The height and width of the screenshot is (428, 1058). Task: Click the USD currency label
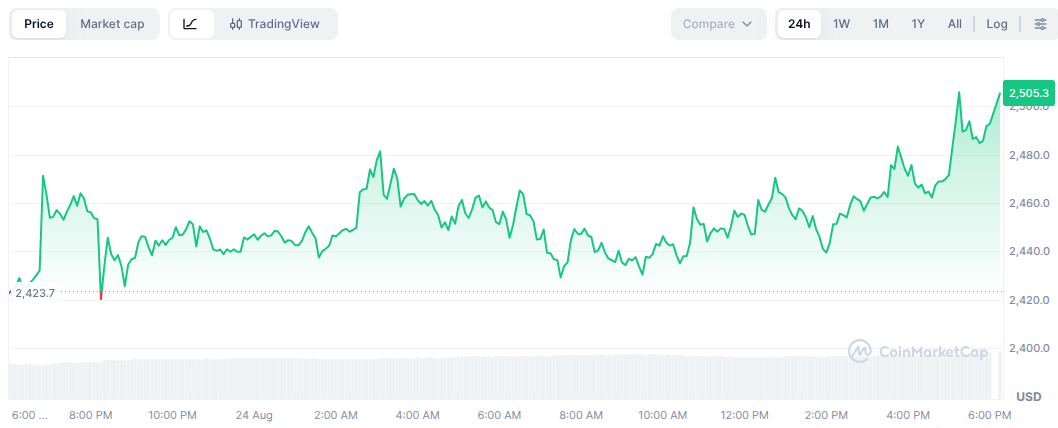[x=1029, y=396]
